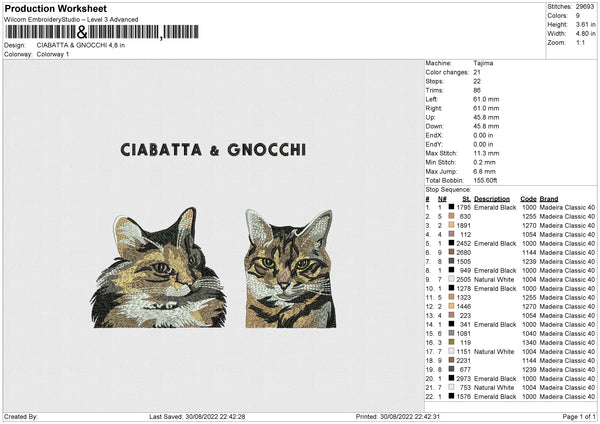
Task: Click the Wilcom EmbroideryStudio Level 3 Advanced line
Action: tap(71, 20)
